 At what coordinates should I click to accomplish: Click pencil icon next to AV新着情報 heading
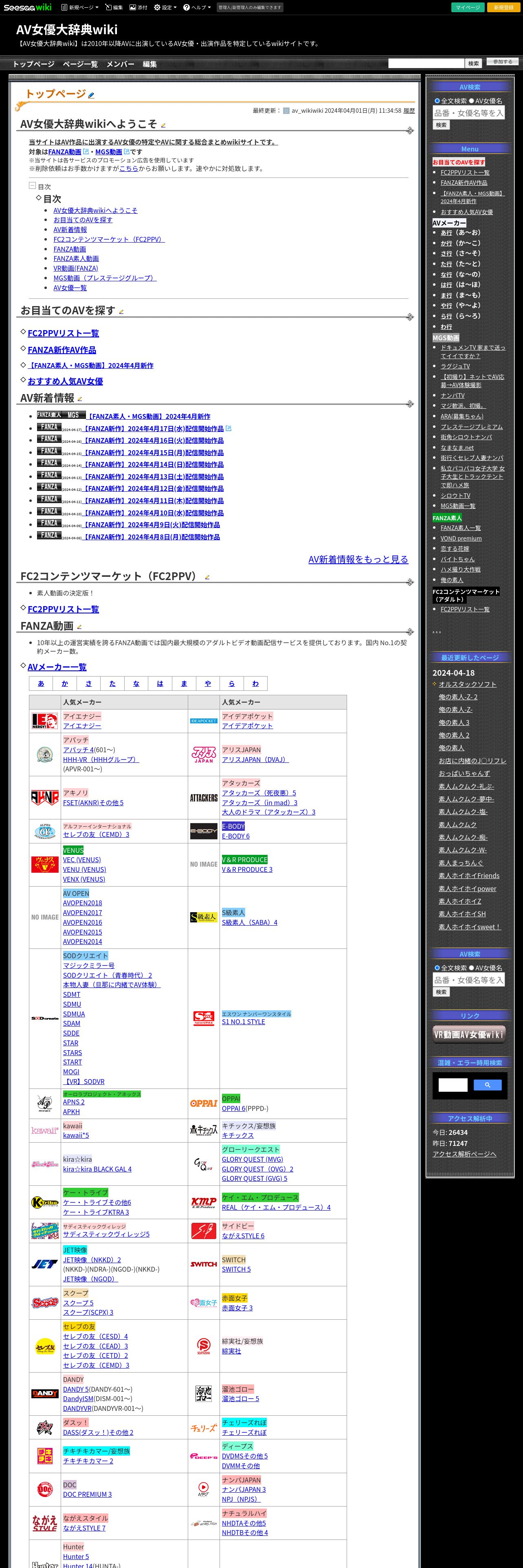[x=80, y=399]
